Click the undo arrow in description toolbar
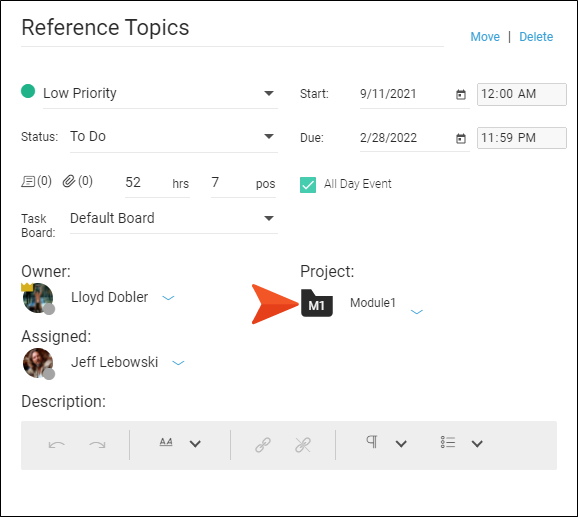Viewport: 578px width, 517px height. (x=57, y=445)
